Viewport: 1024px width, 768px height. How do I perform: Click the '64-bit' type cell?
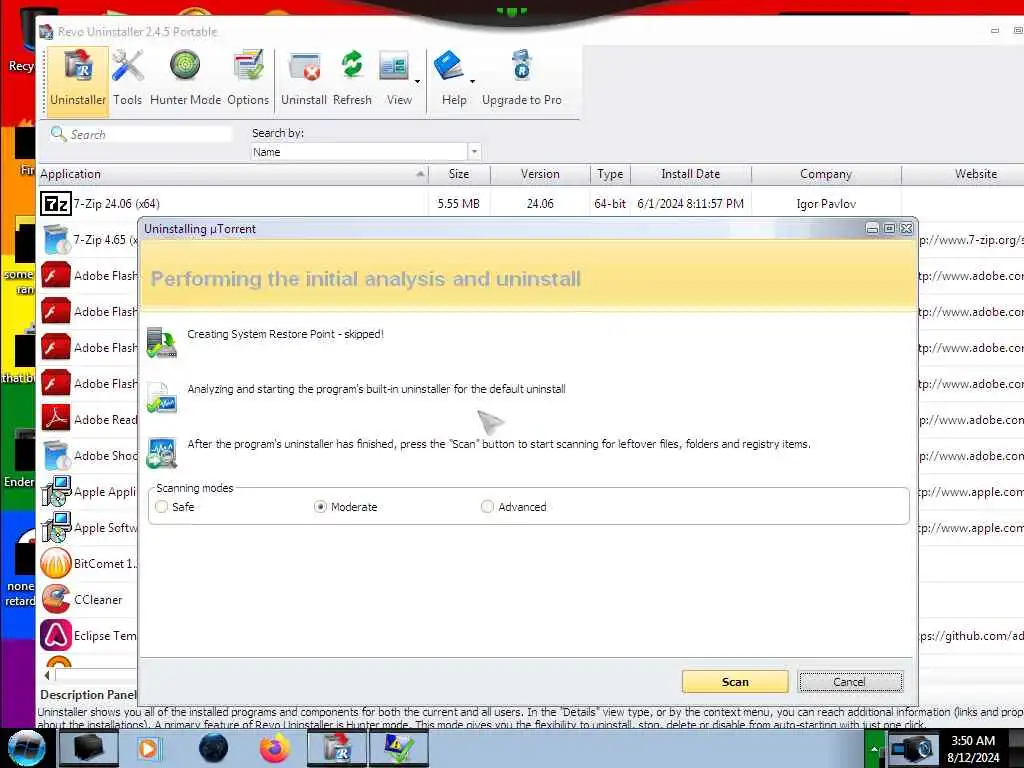(610, 204)
